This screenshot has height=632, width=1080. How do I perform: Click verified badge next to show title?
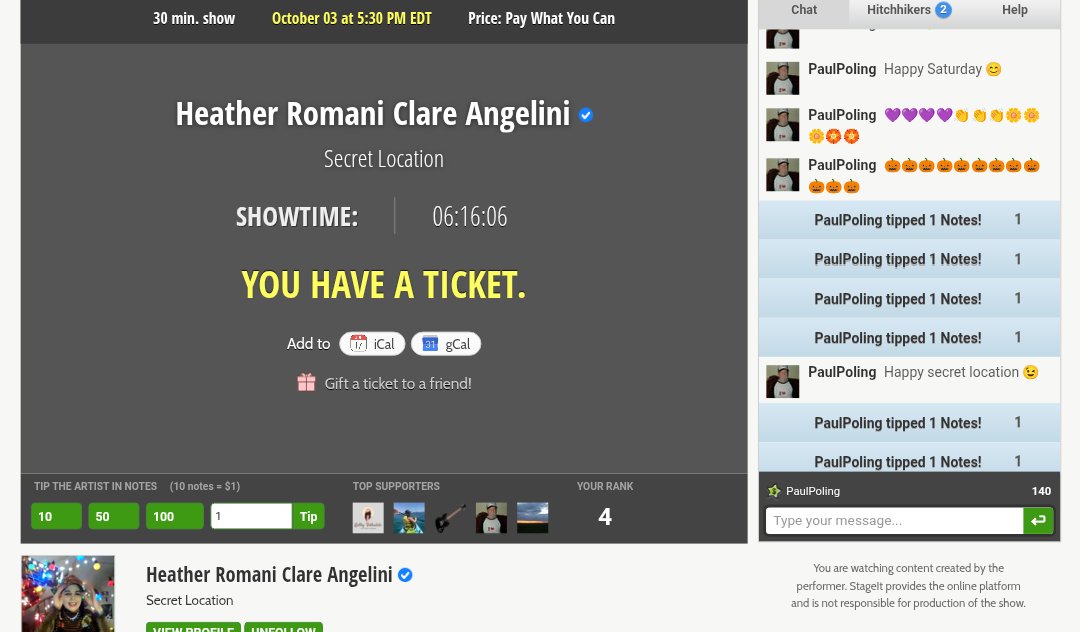pos(586,115)
